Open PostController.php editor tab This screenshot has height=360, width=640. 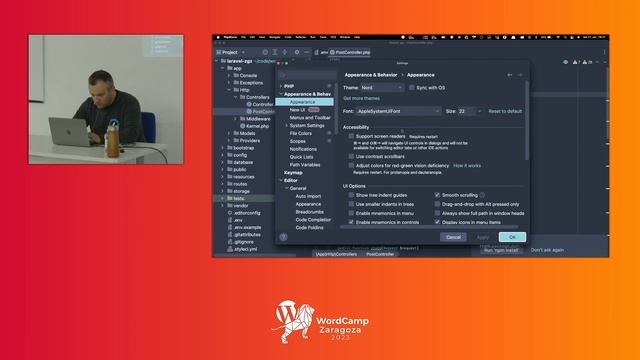[x=350, y=52]
